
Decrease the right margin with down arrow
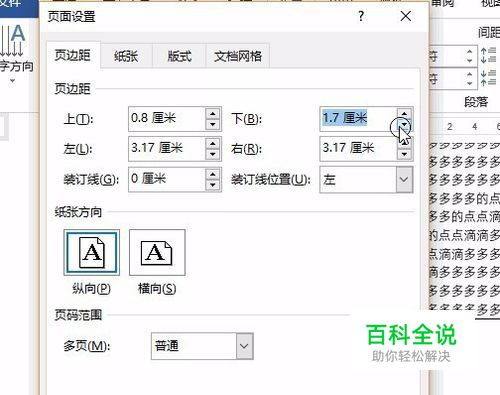point(404,155)
